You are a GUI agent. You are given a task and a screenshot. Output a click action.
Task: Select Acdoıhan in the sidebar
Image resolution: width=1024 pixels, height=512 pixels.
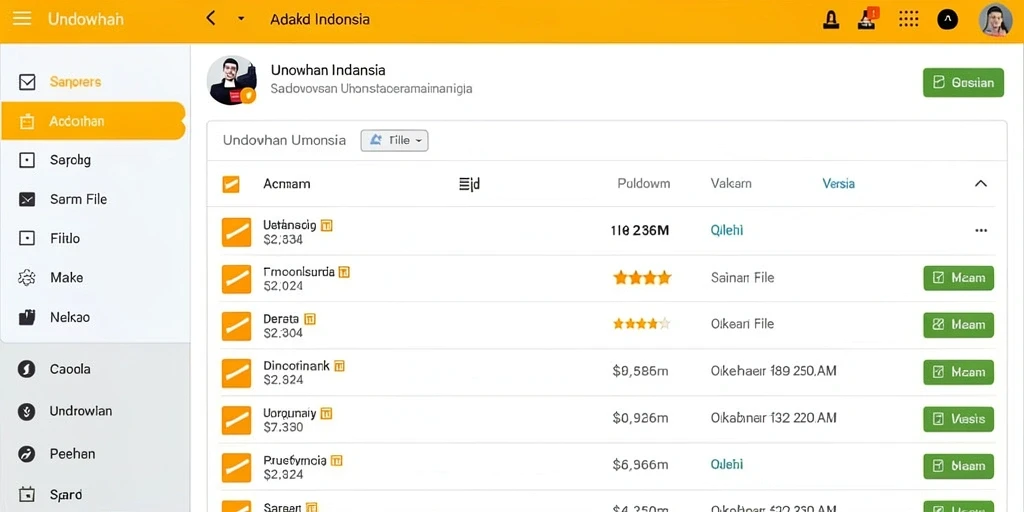(x=93, y=121)
